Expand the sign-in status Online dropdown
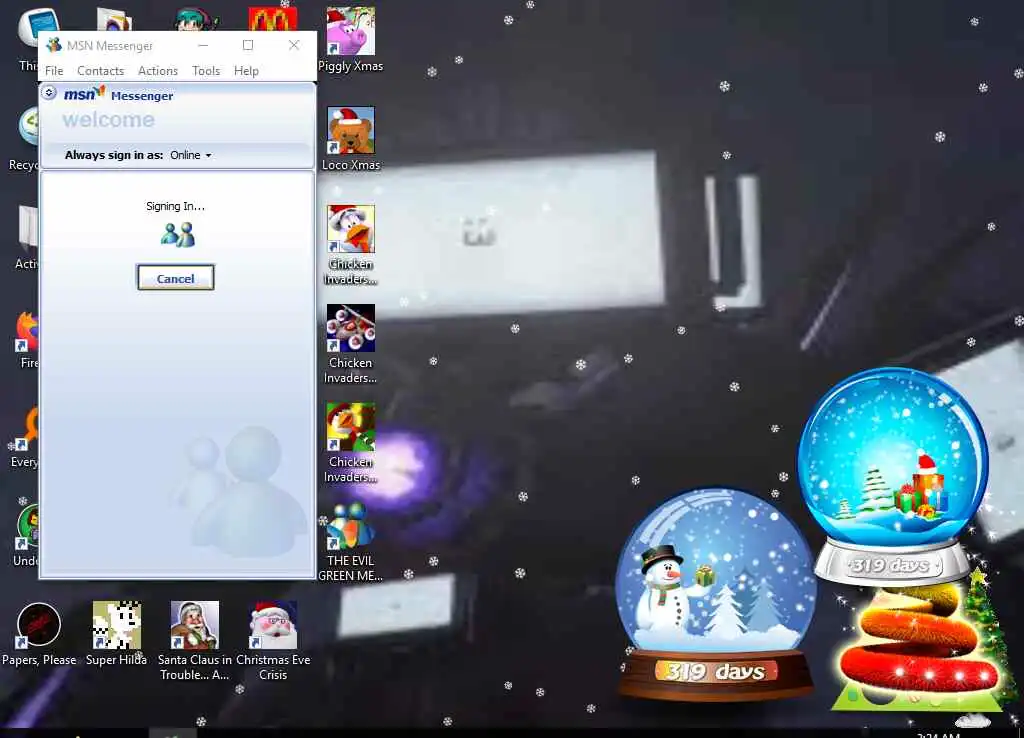 coord(191,155)
